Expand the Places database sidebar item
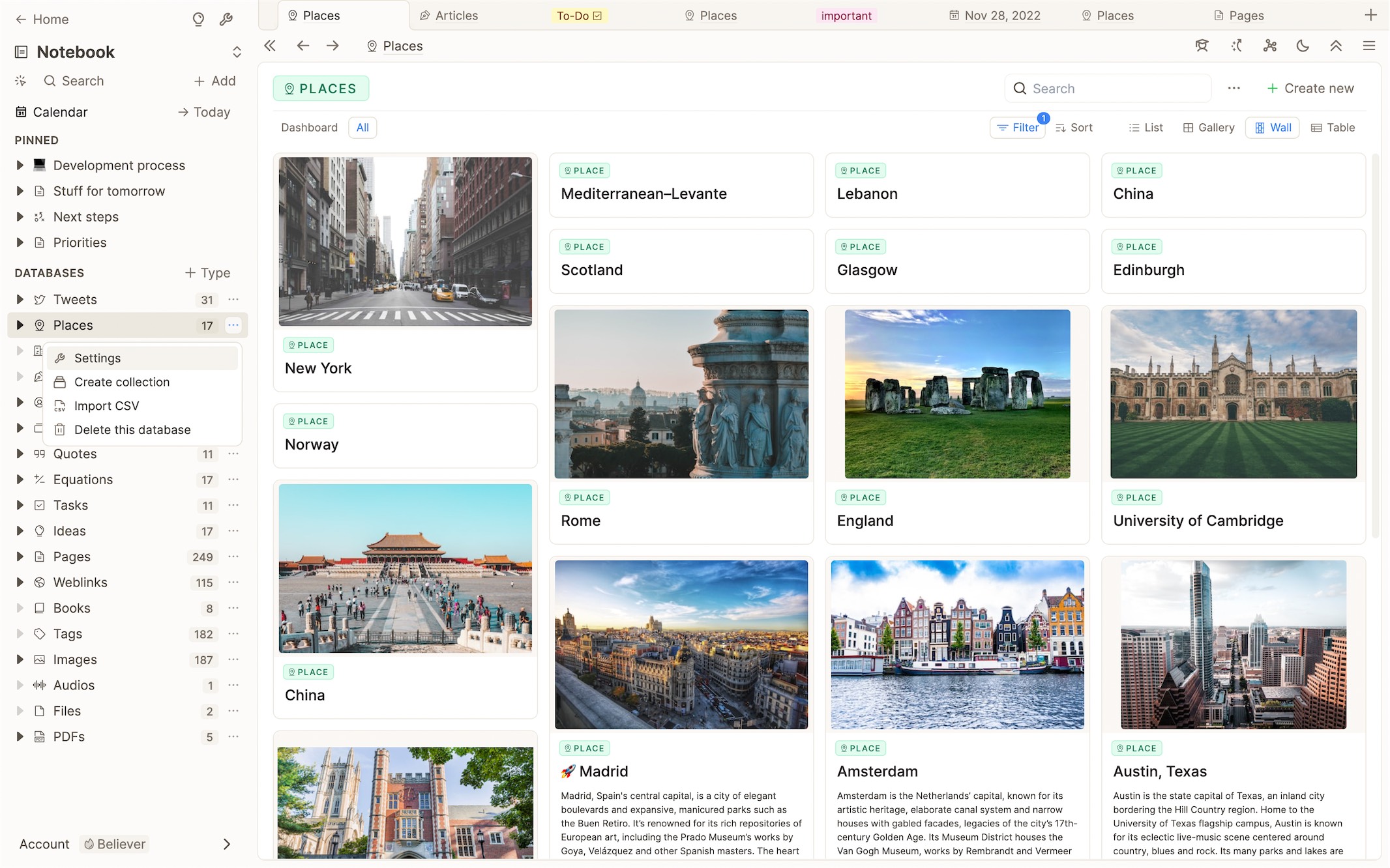Screen dimensions: 1390x868 click(x=19, y=325)
